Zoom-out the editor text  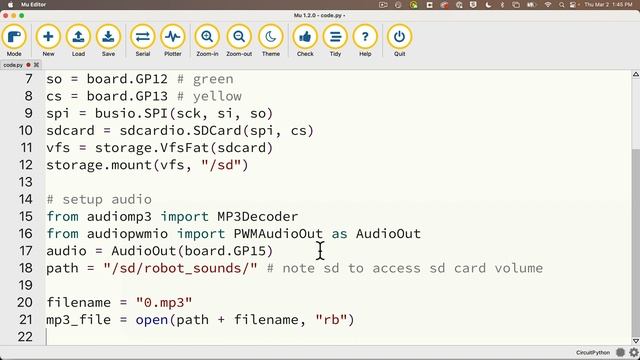[x=239, y=40]
